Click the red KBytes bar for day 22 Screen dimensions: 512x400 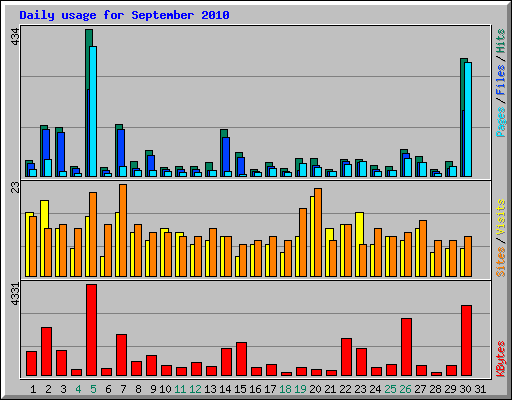pyautogui.click(x=346, y=357)
